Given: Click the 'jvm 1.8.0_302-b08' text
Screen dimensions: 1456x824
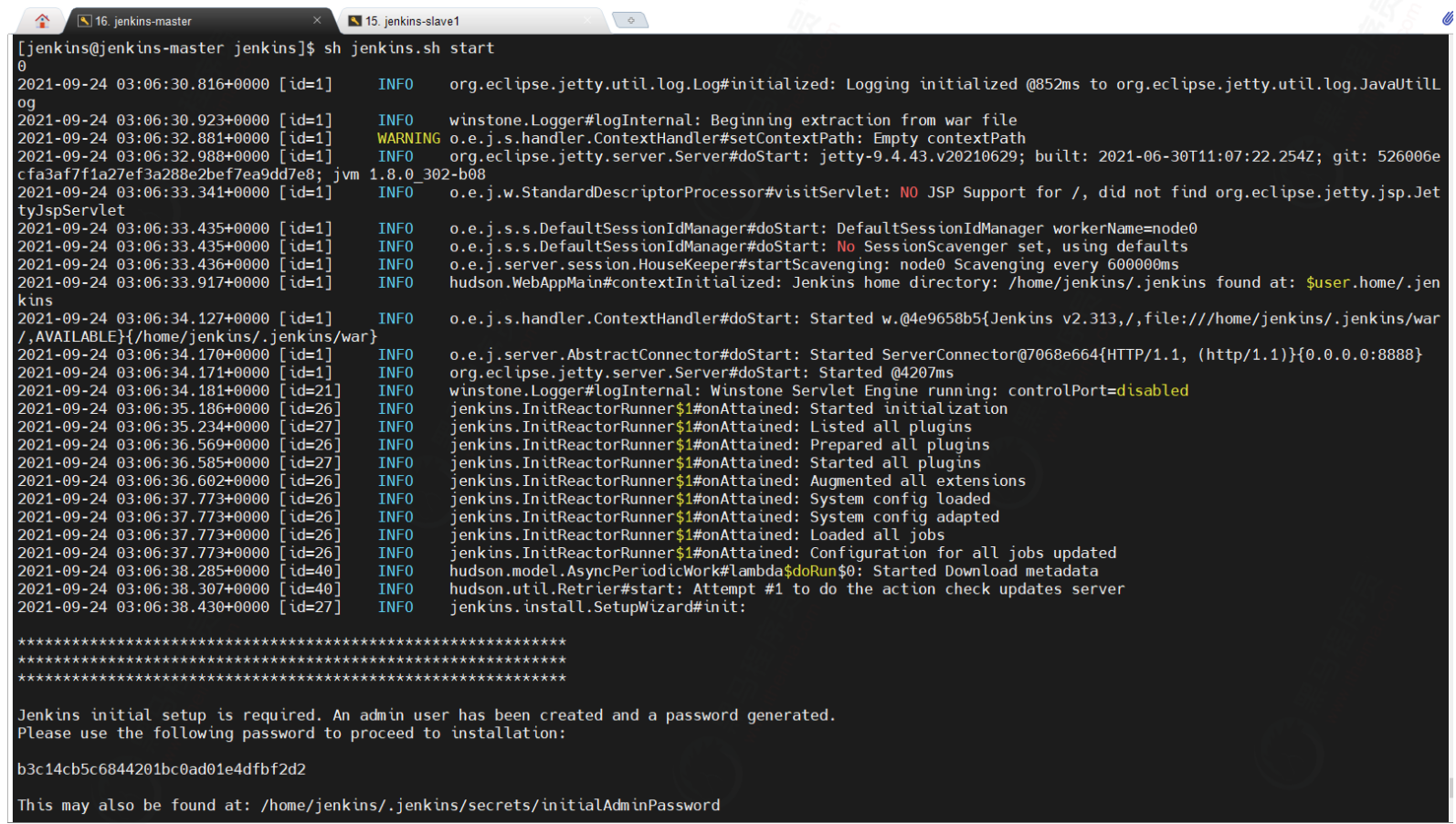Looking at the screenshot, I should [x=409, y=174].
